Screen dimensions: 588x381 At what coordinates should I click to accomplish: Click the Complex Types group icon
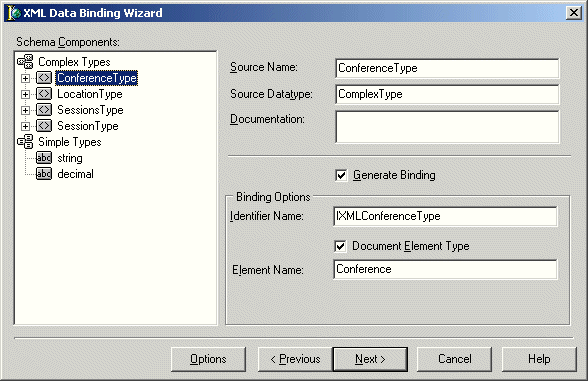click(26, 62)
